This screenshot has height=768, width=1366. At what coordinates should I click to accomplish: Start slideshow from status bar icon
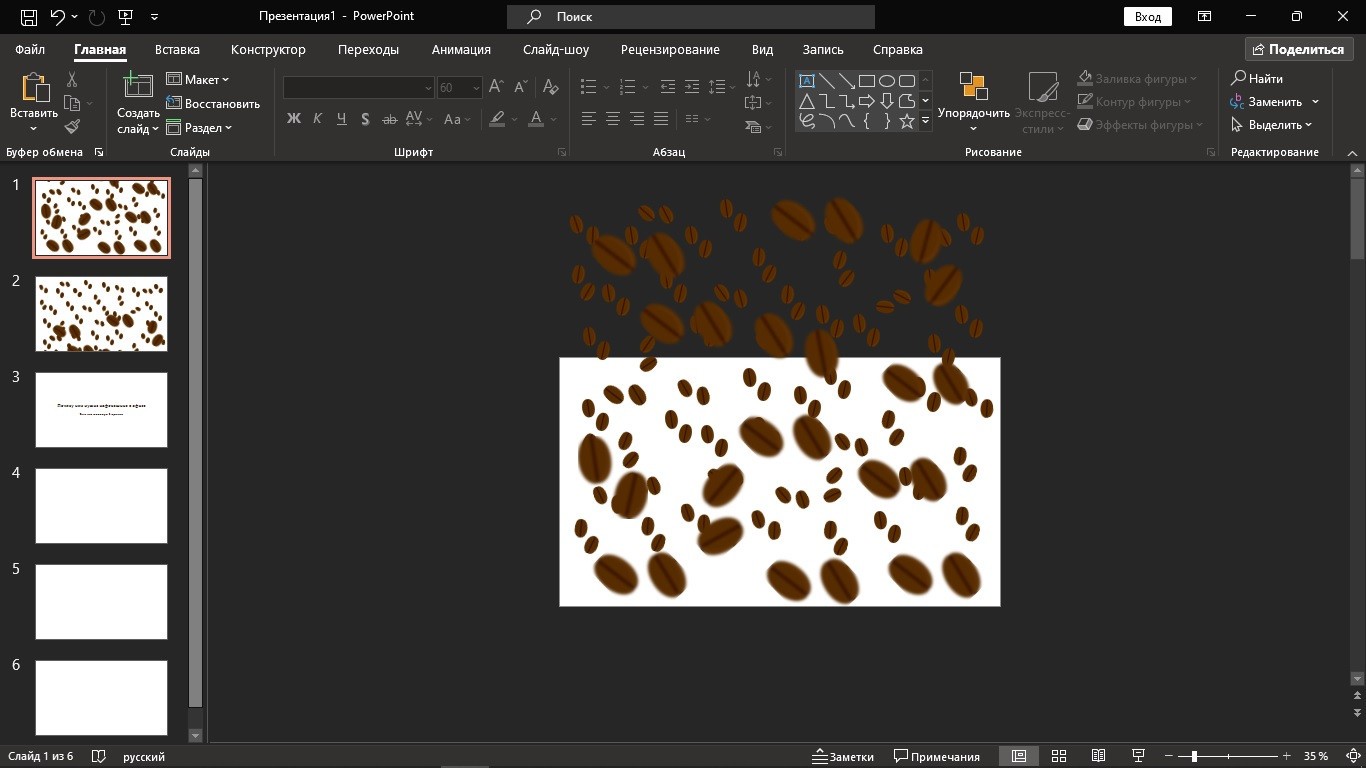[x=1138, y=756]
